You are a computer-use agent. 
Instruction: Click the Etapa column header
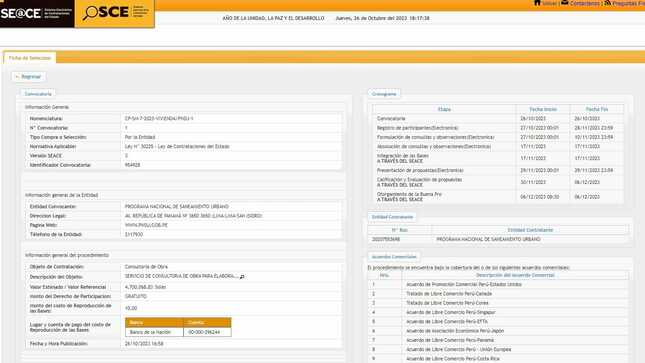[444, 109]
